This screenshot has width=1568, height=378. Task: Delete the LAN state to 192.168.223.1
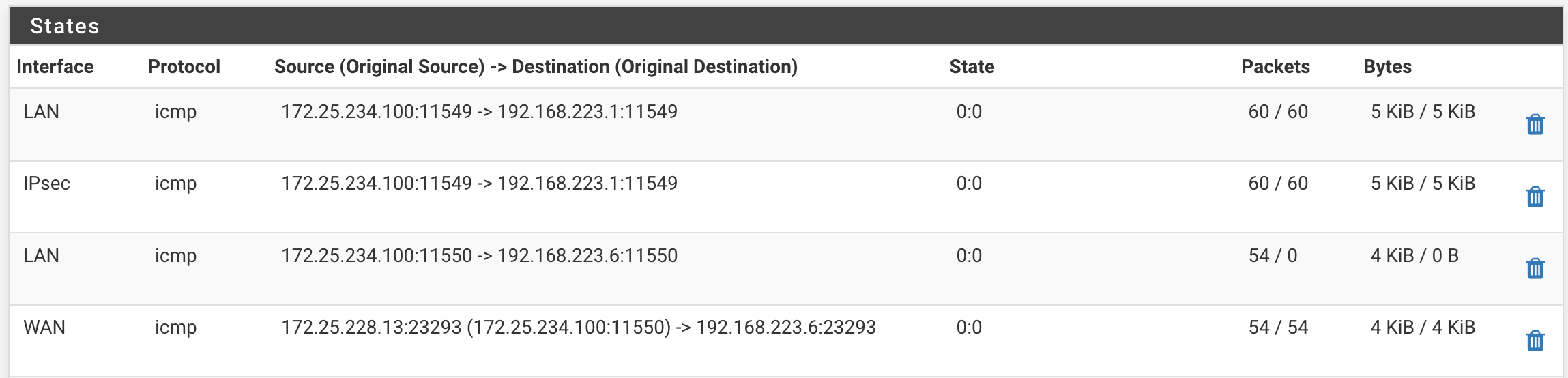tap(1535, 125)
